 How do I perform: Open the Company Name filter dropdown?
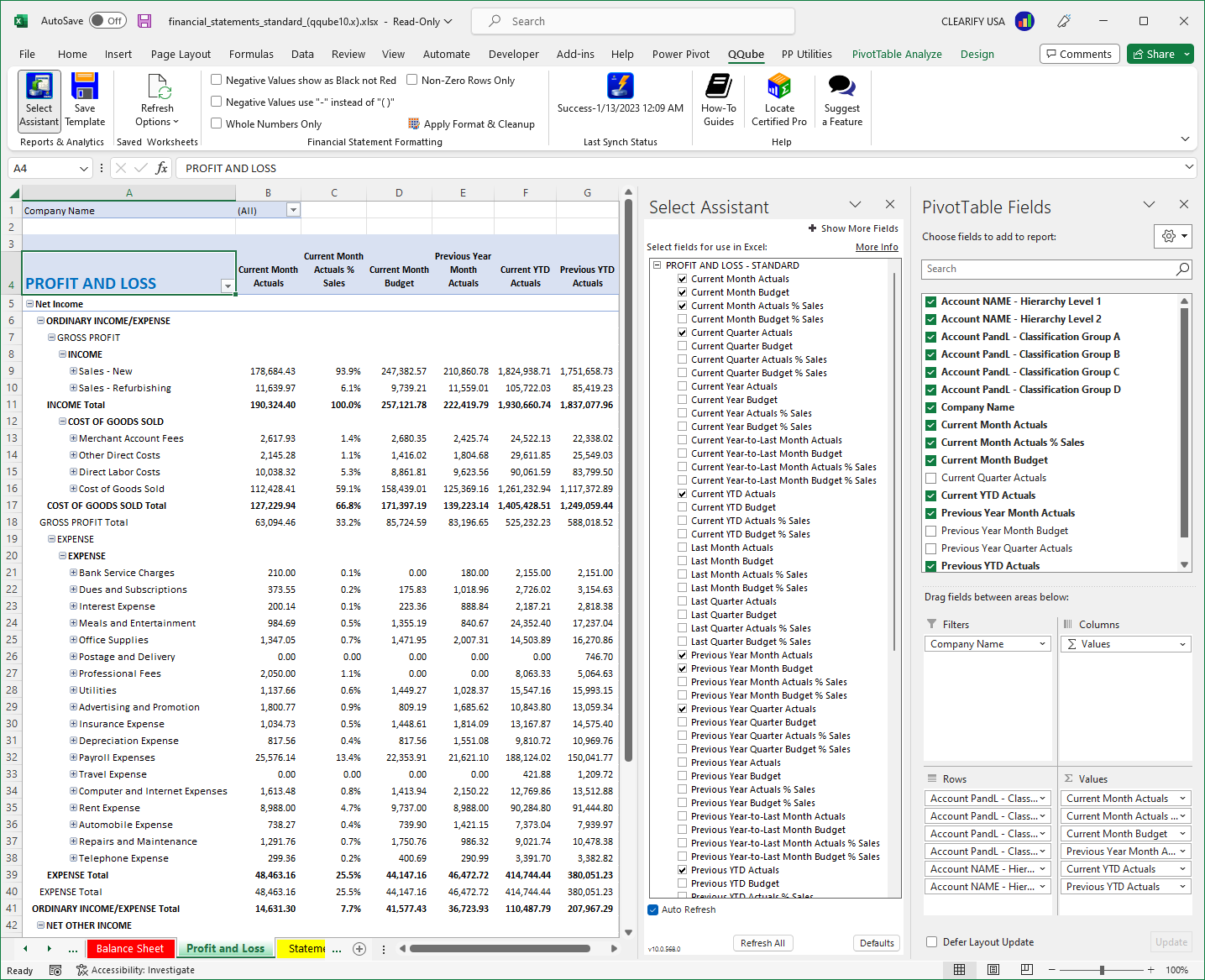[292, 210]
